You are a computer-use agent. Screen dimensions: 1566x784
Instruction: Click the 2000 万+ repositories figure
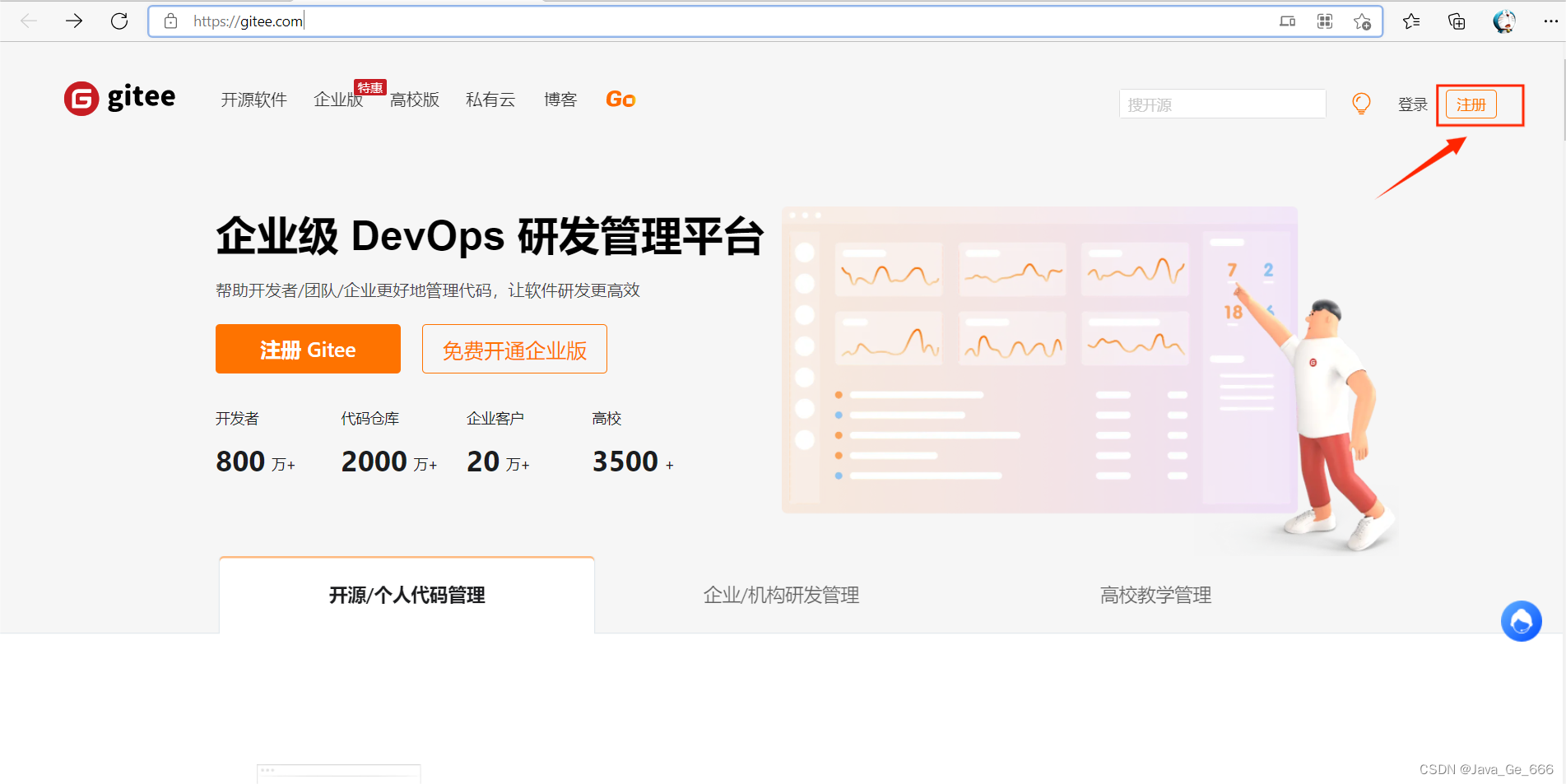(389, 462)
